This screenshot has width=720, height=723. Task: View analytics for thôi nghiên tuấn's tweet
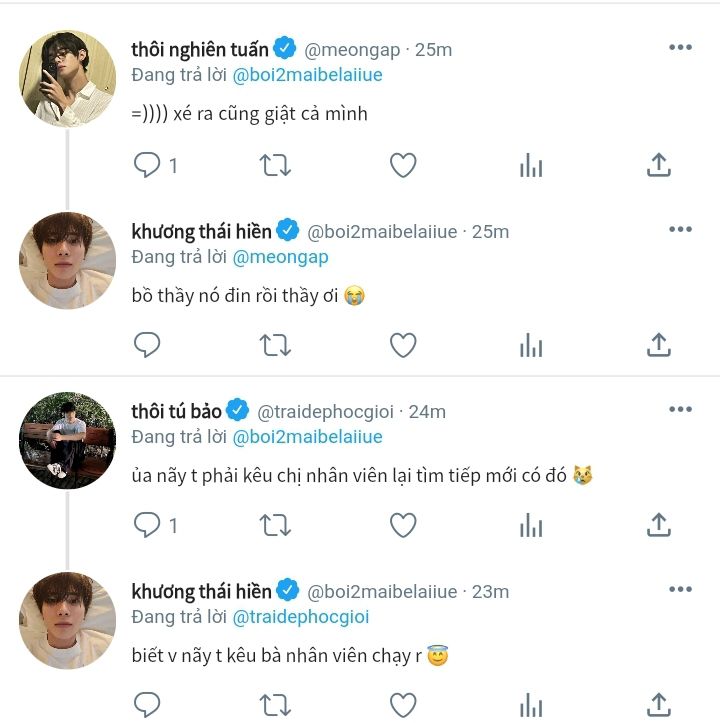coord(531,166)
